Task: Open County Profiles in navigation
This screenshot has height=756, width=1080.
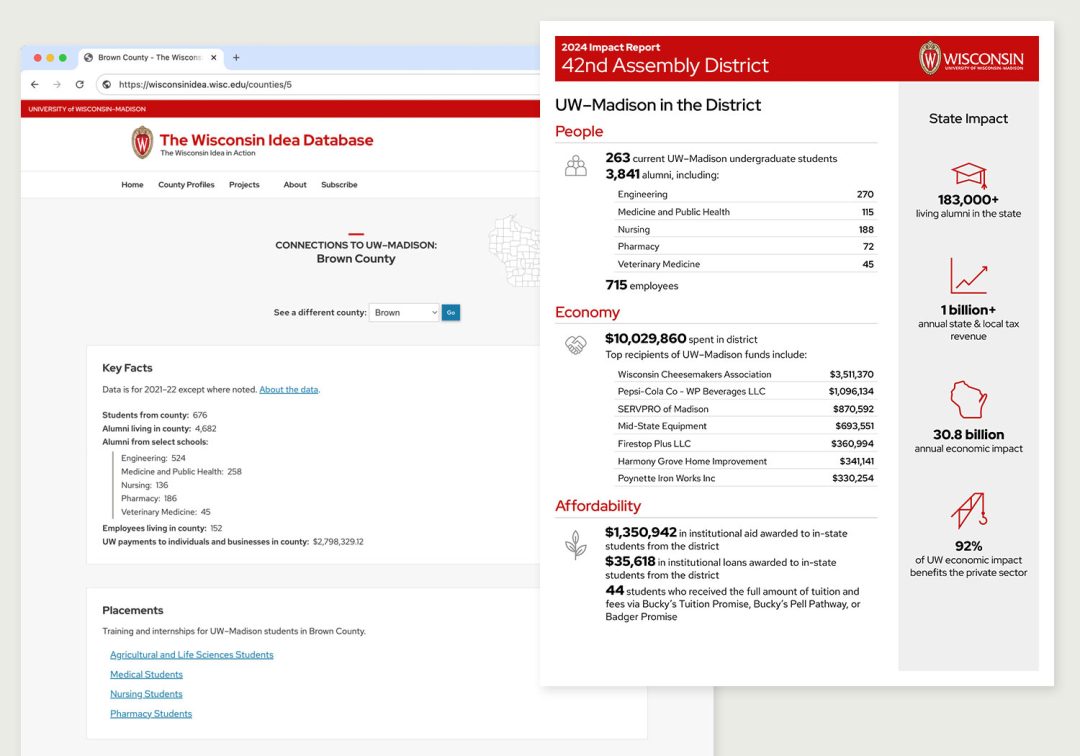Action: 186,185
